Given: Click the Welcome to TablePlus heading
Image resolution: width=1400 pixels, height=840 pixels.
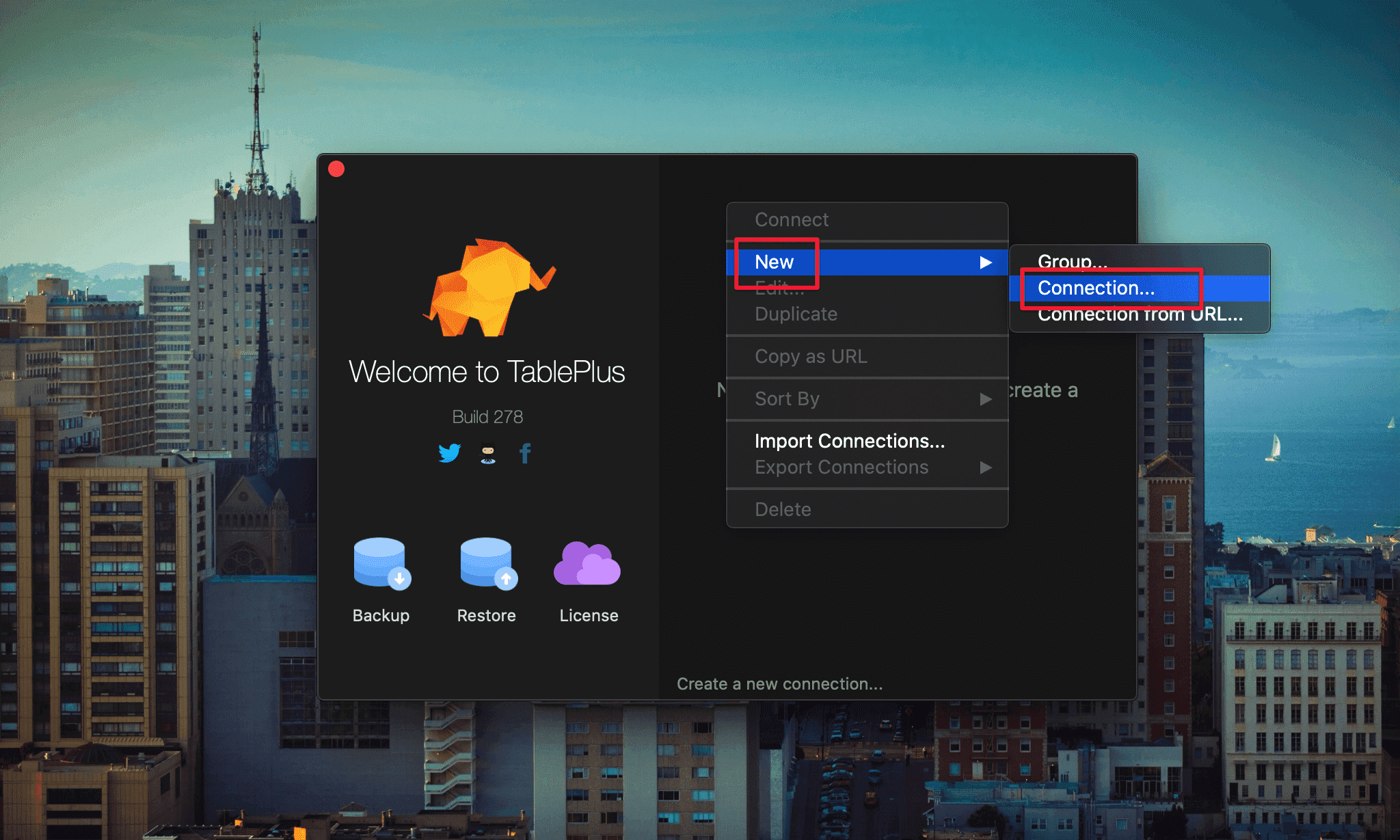Looking at the screenshot, I should pyautogui.click(x=487, y=372).
